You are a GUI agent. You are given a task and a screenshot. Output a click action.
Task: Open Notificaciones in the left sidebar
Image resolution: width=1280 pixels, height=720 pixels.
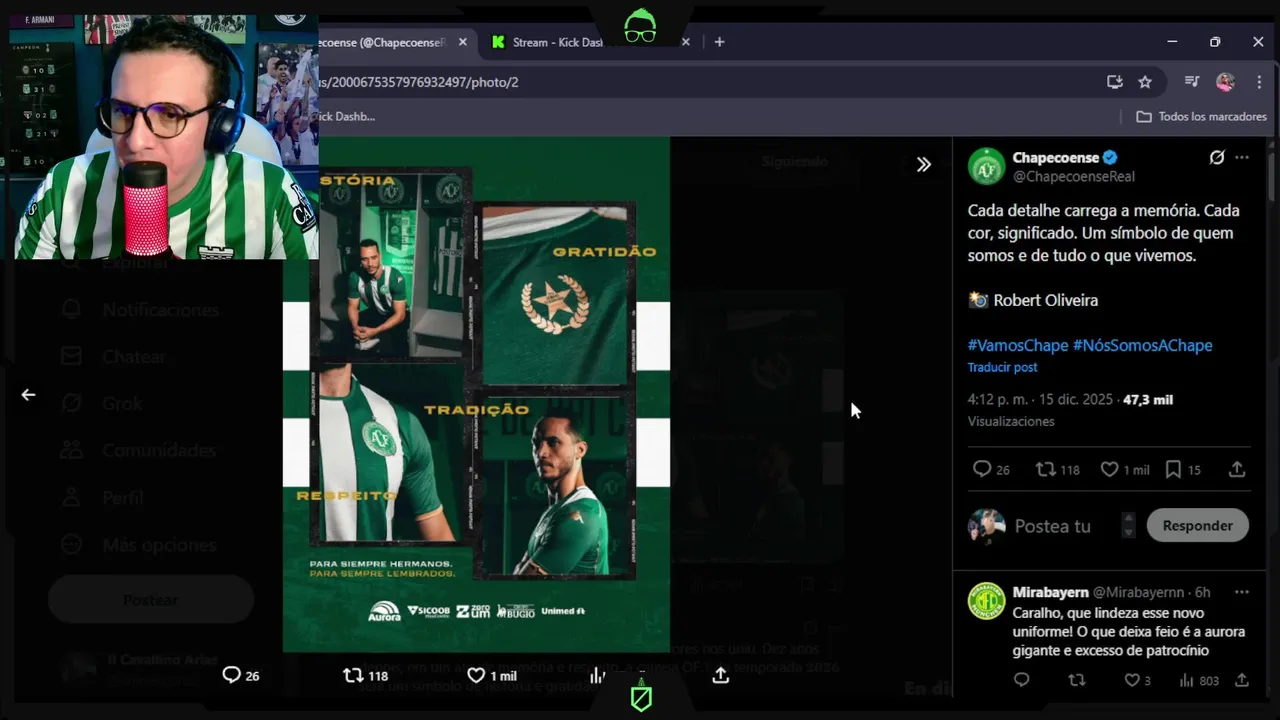tap(140, 310)
